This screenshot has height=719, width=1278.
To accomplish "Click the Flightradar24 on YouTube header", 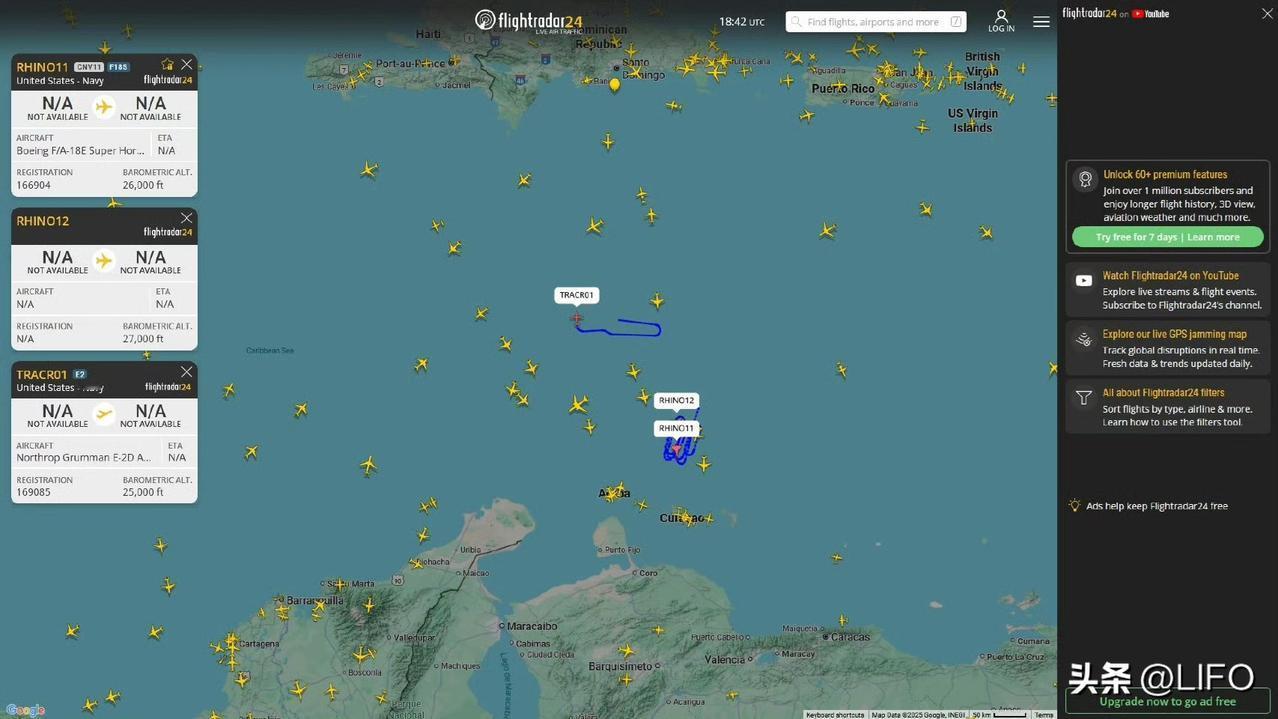I will pyautogui.click(x=1115, y=13).
